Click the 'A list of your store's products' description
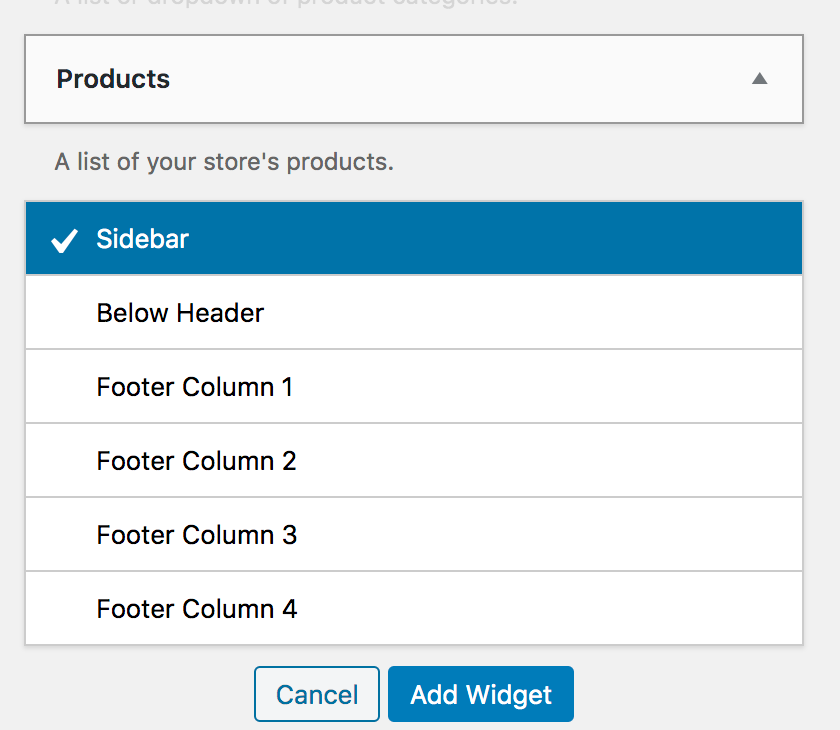840x730 pixels. coord(224,161)
